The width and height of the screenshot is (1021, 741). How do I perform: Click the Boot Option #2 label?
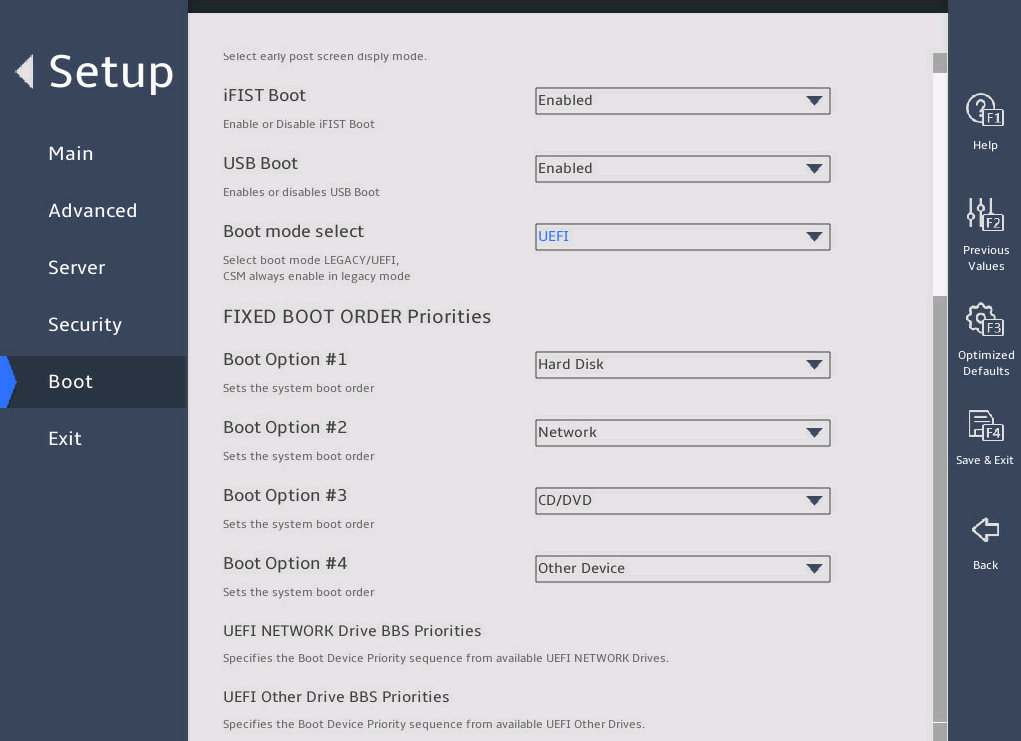point(285,428)
